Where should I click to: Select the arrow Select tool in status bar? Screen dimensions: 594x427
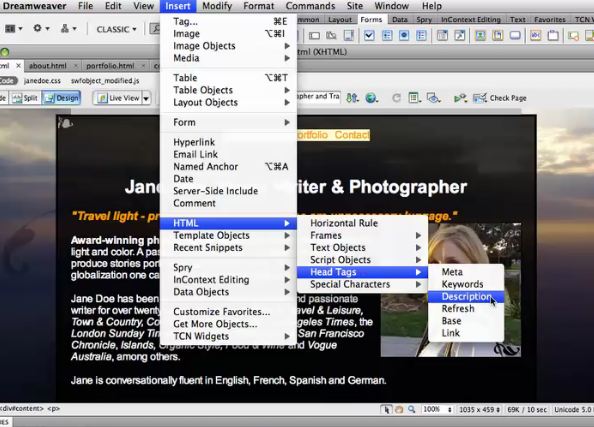click(x=386, y=410)
